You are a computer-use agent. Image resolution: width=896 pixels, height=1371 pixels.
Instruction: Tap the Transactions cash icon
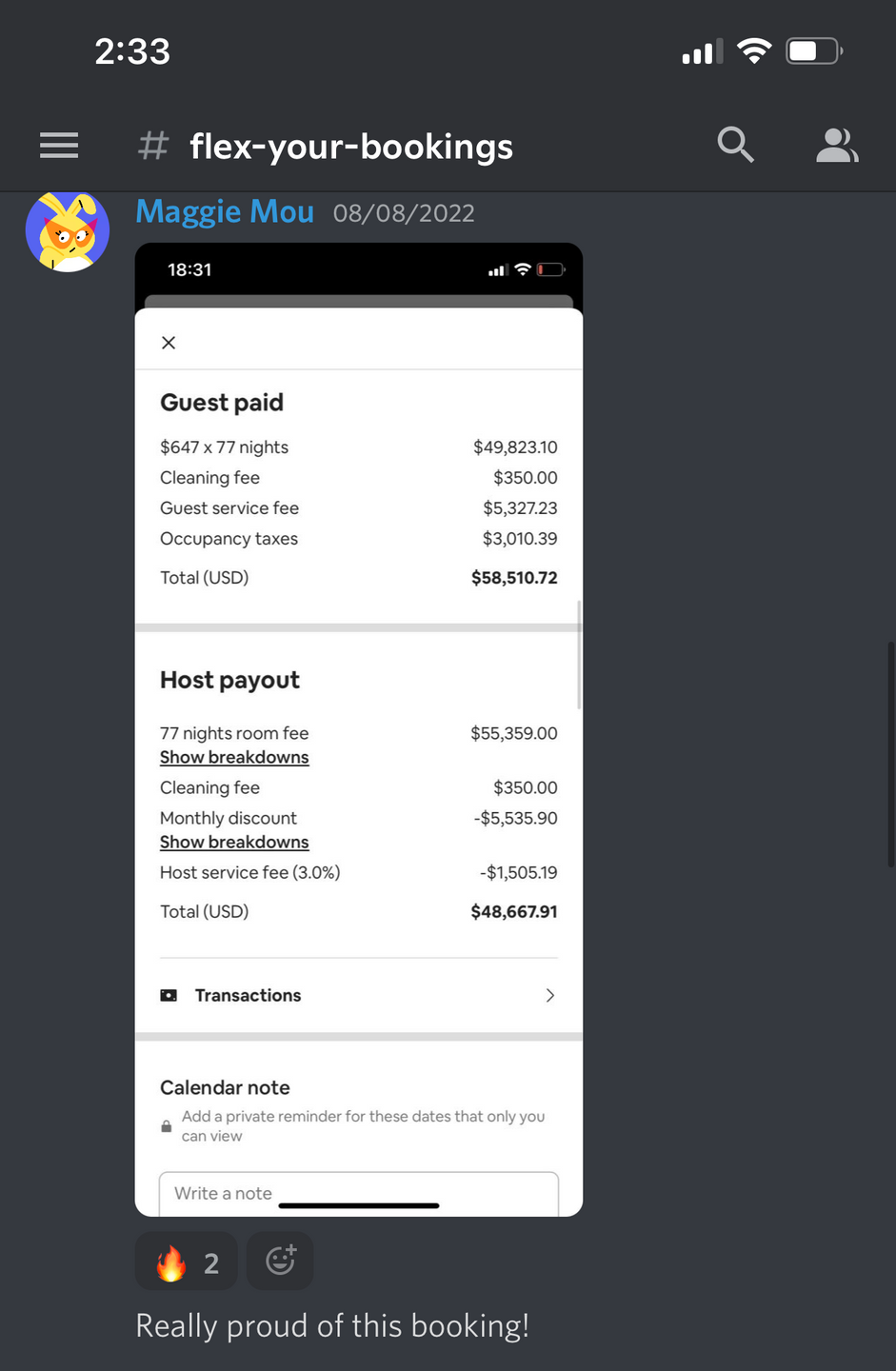click(169, 996)
